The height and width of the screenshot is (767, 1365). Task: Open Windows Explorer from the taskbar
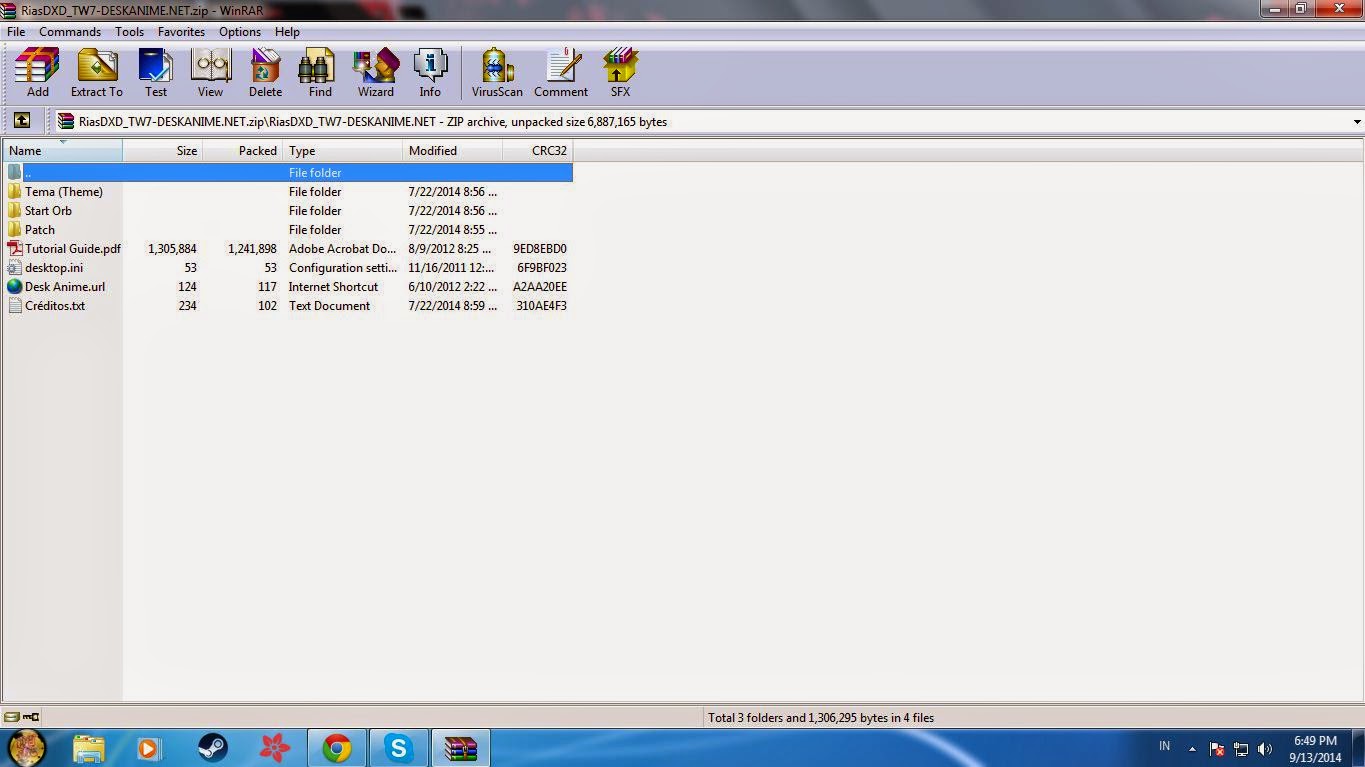coord(88,748)
